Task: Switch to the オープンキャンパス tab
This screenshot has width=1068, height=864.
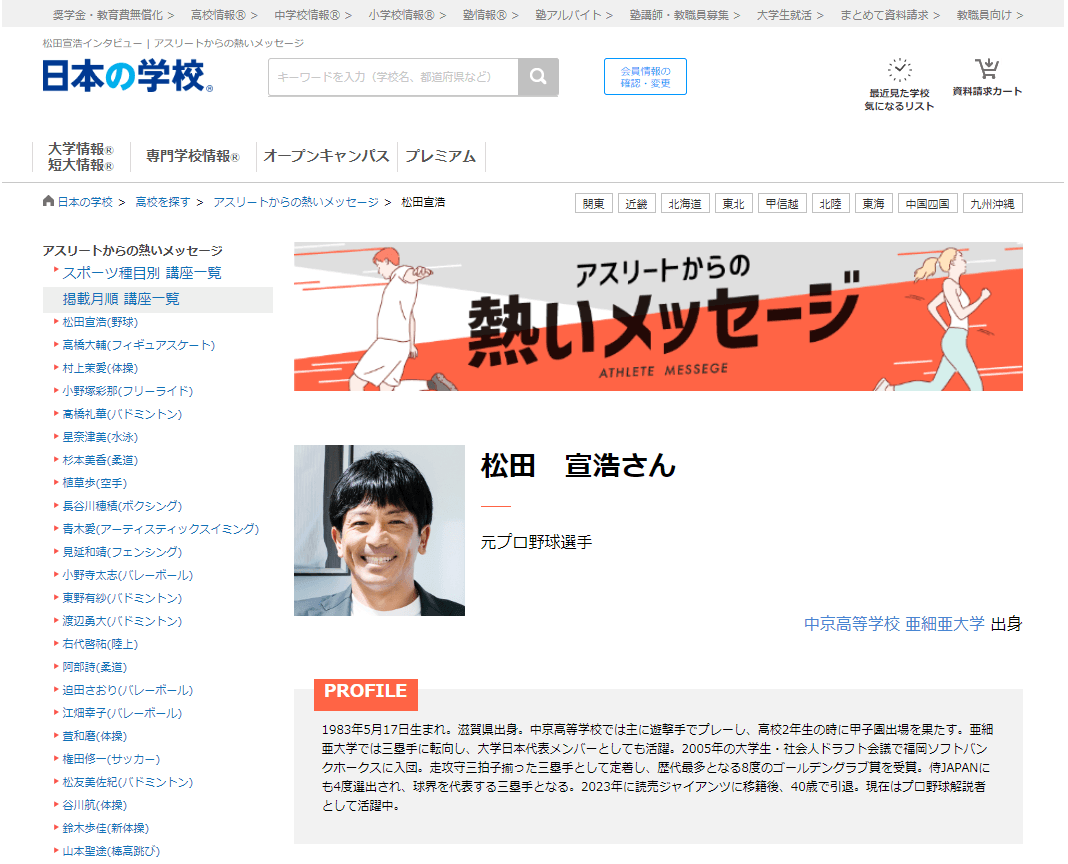Action: tap(329, 155)
